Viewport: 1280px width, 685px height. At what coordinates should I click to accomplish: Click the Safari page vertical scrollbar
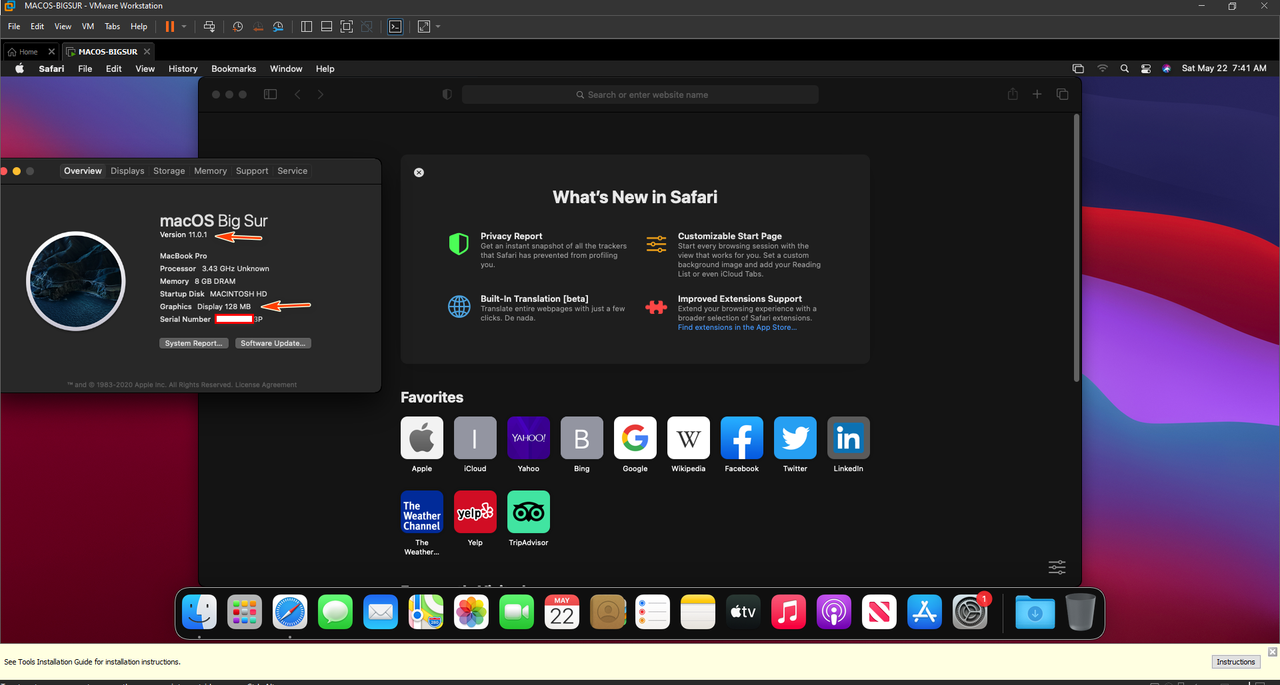tap(1076, 247)
